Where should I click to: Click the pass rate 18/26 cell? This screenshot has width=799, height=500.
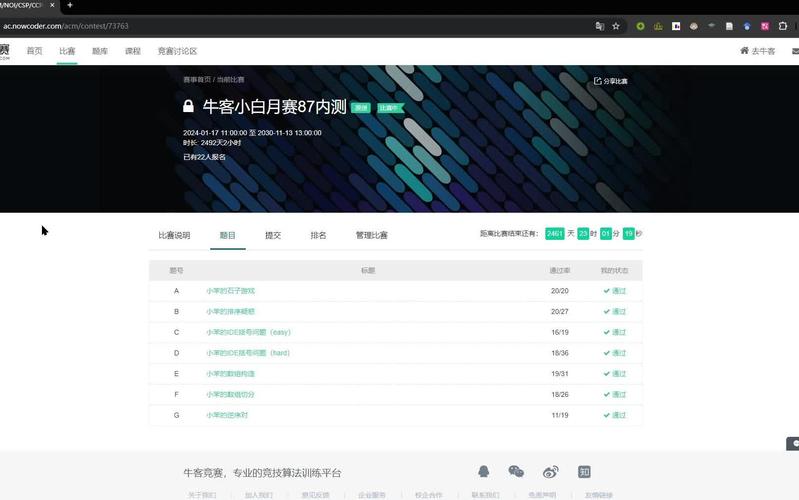pyautogui.click(x=560, y=394)
